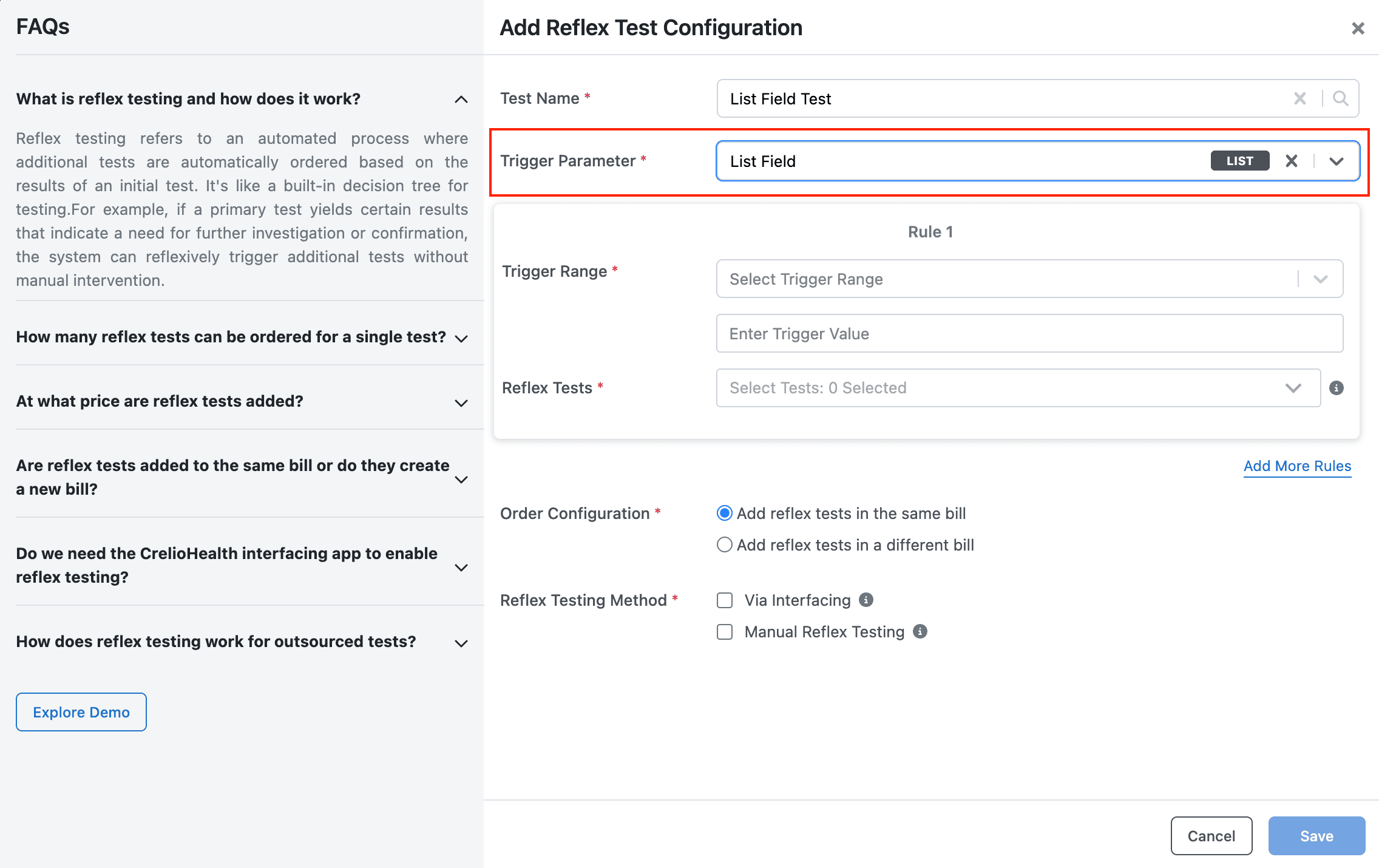This screenshot has width=1379, height=868.
Task: Click the Reflex Tests info icon
Action: coord(1336,388)
